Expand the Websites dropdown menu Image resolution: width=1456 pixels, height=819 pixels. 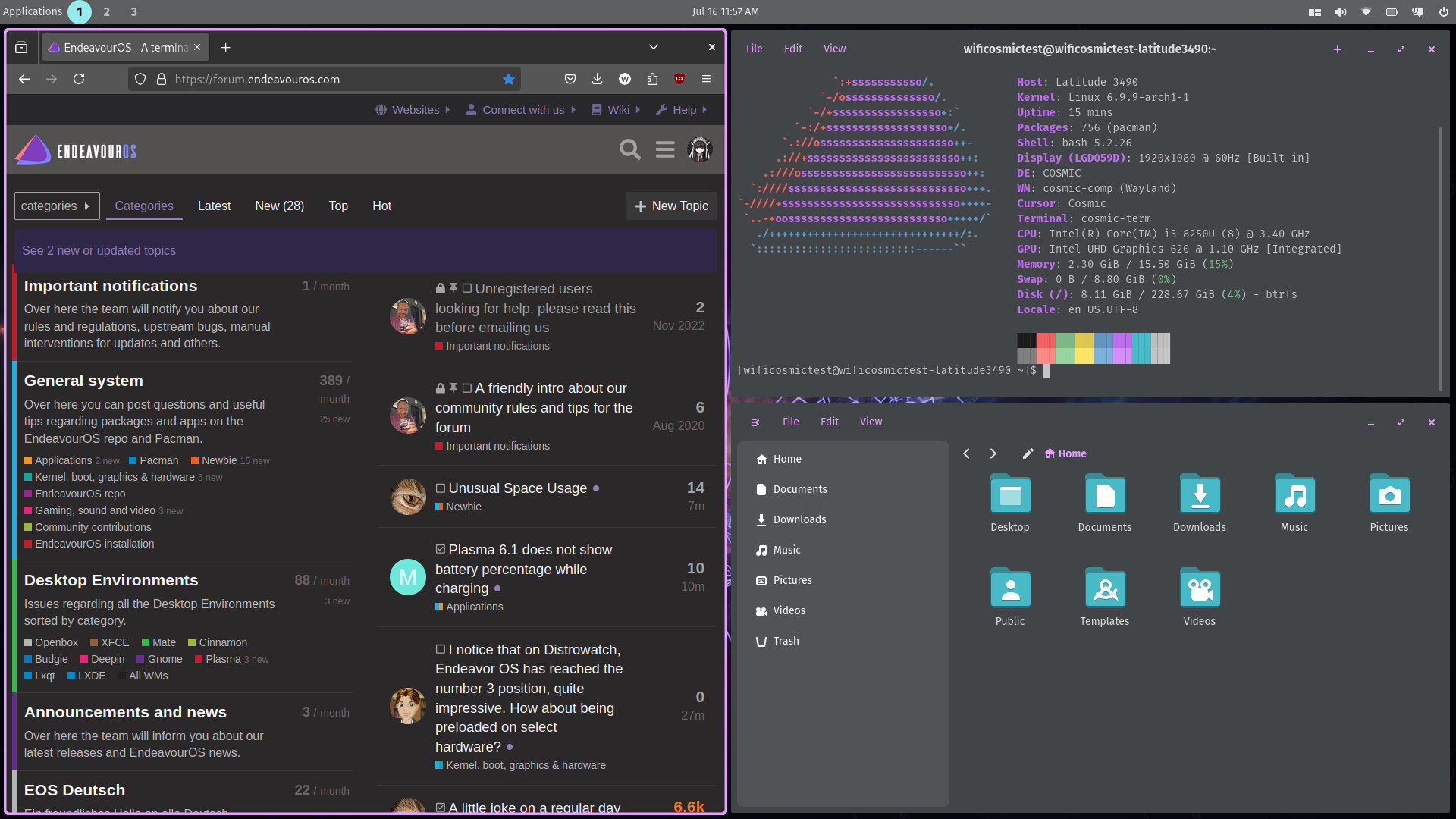point(413,110)
